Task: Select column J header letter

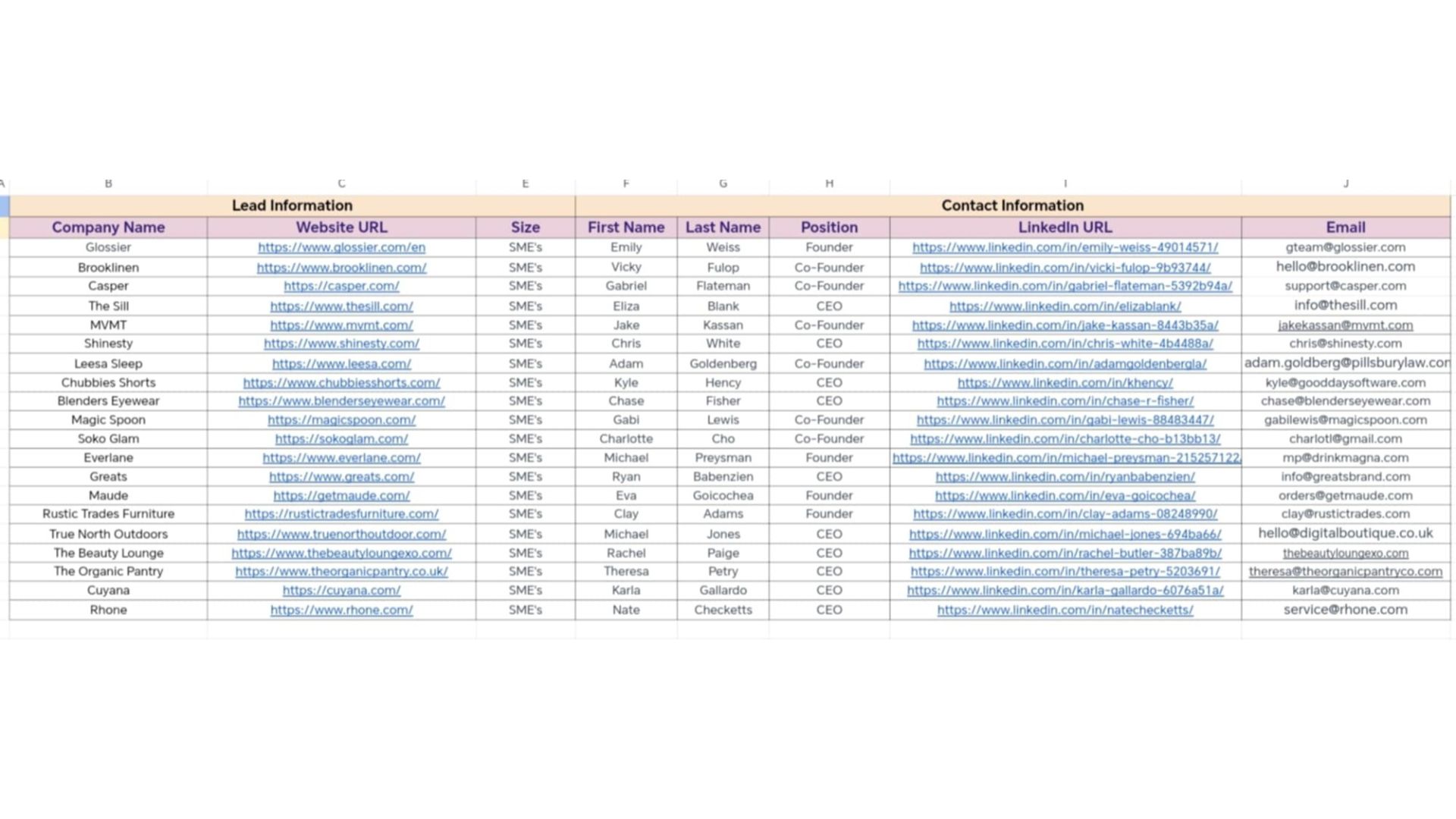Action: tap(1345, 184)
